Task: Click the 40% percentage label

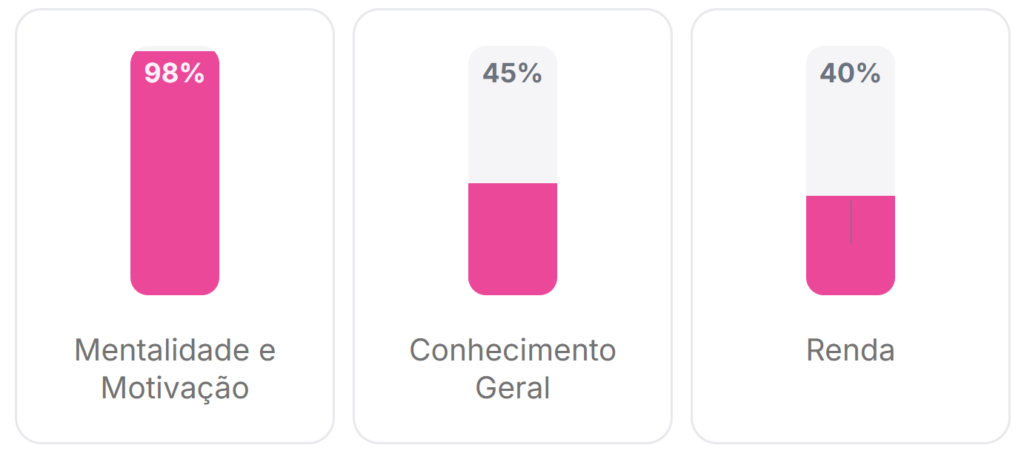Action: 850,73
